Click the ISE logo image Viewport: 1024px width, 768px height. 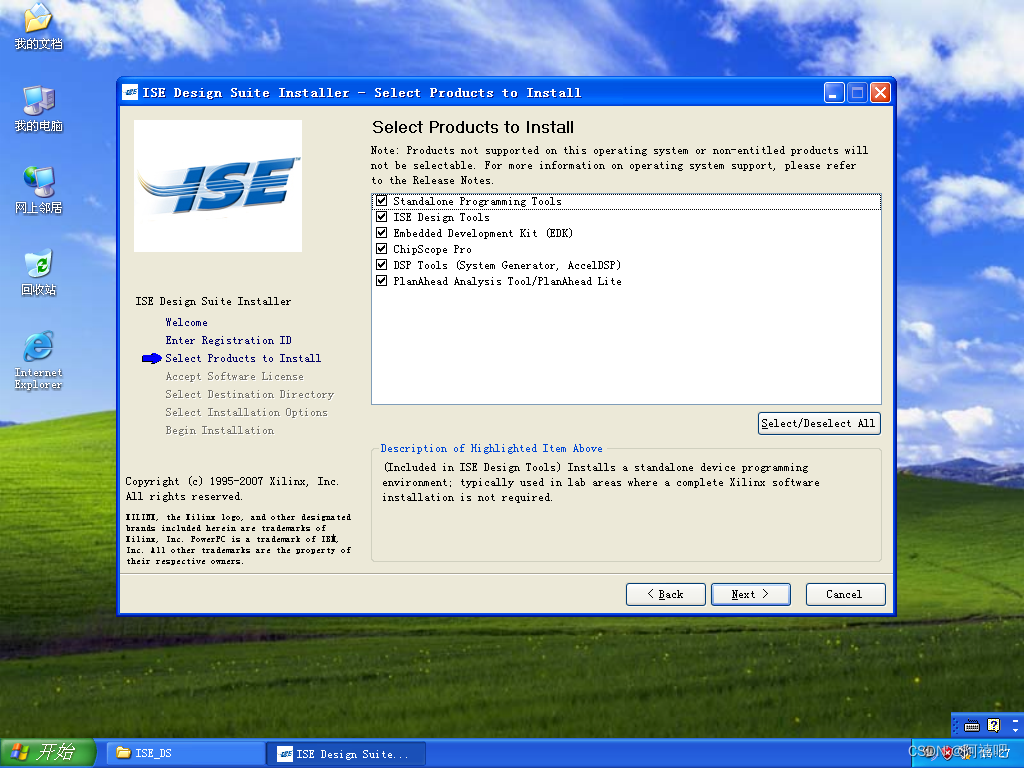click(217, 186)
